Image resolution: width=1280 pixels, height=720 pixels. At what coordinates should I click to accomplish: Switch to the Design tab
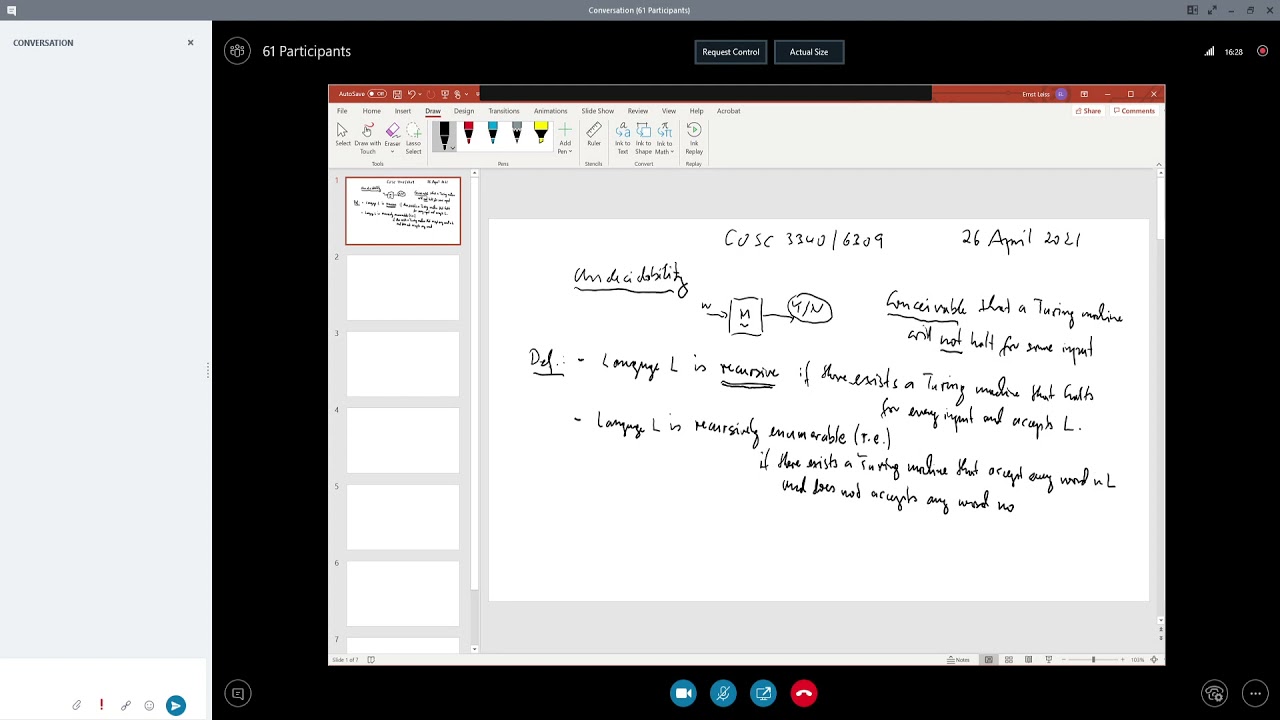(x=464, y=111)
